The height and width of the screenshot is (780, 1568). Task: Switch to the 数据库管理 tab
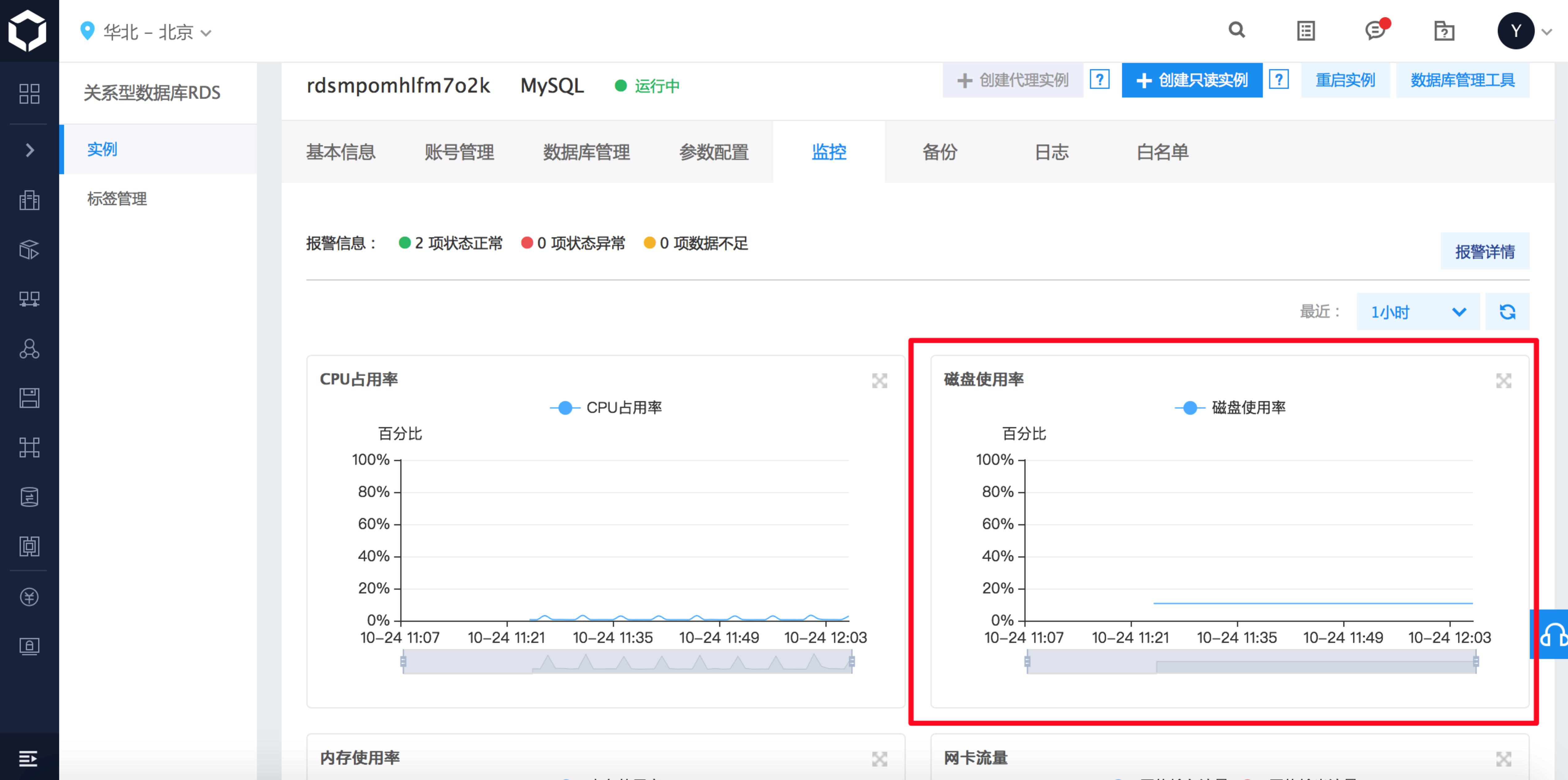[x=586, y=152]
